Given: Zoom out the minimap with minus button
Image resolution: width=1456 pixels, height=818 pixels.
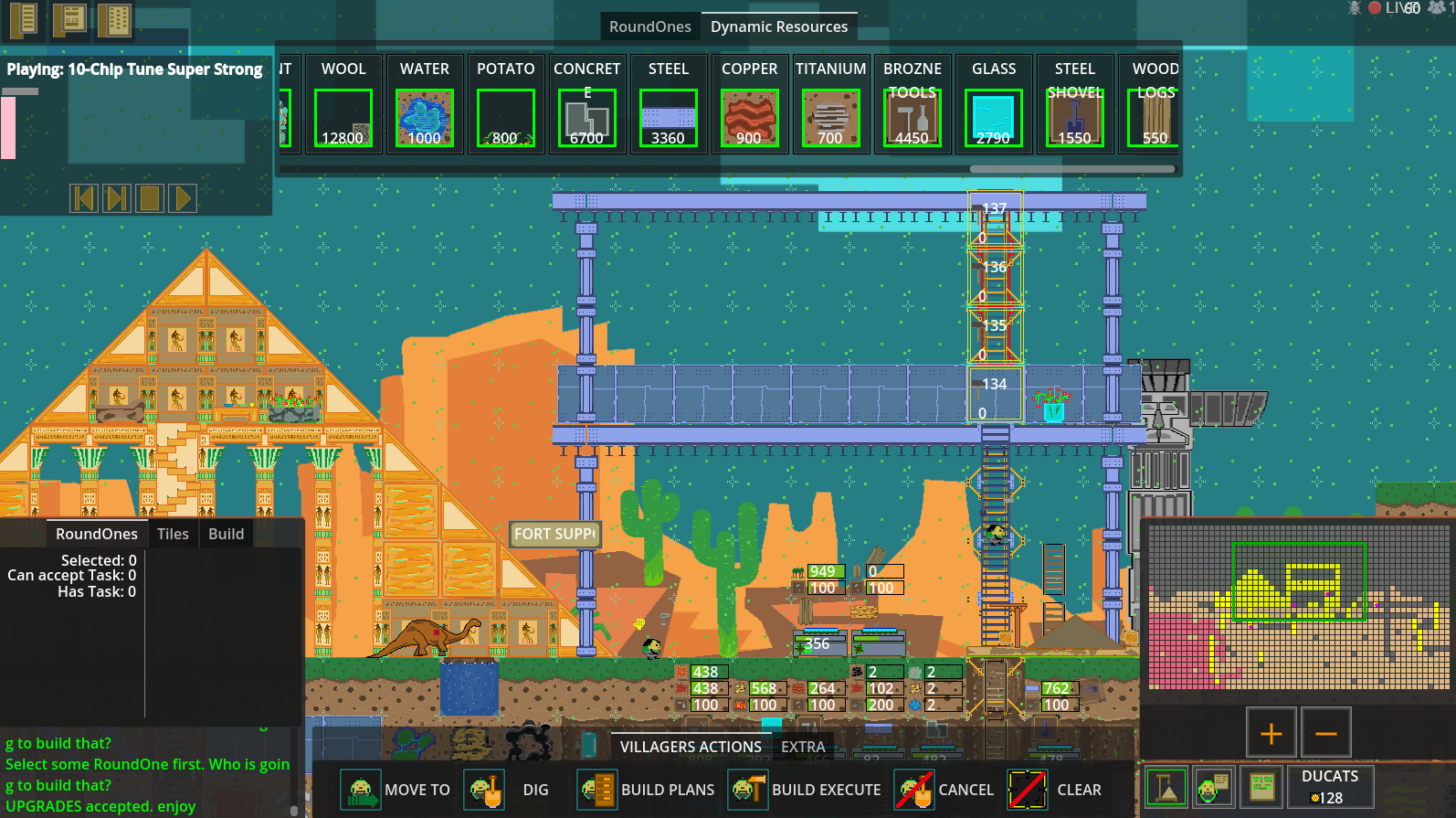Looking at the screenshot, I should [x=1325, y=733].
